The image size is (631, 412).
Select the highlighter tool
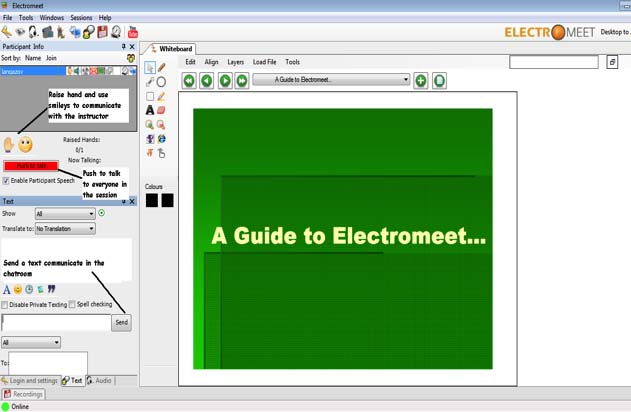click(161, 97)
